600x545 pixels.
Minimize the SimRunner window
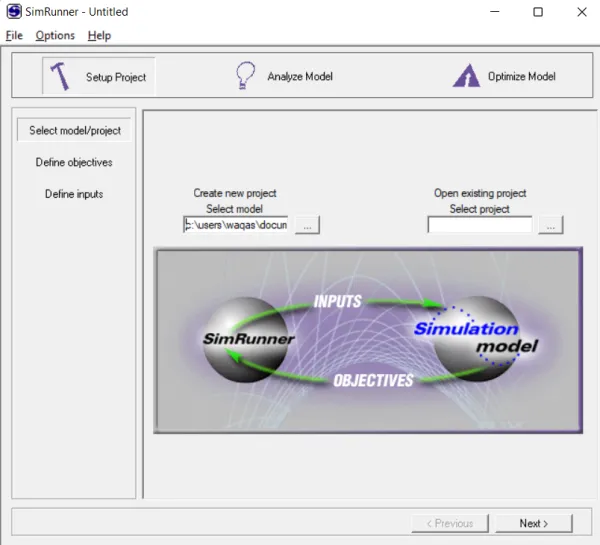click(495, 12)
